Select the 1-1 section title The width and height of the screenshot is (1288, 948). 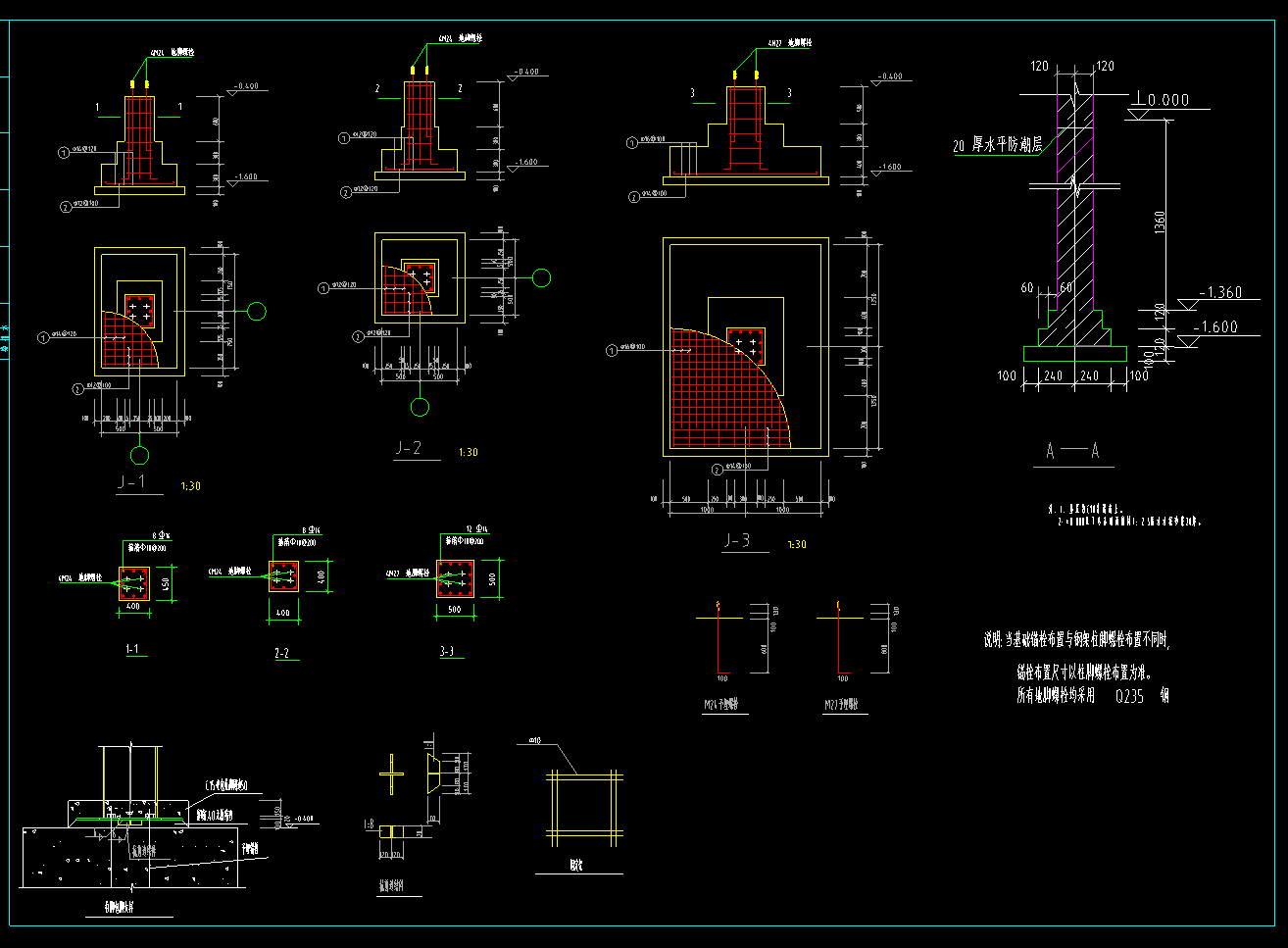[132, 649]
